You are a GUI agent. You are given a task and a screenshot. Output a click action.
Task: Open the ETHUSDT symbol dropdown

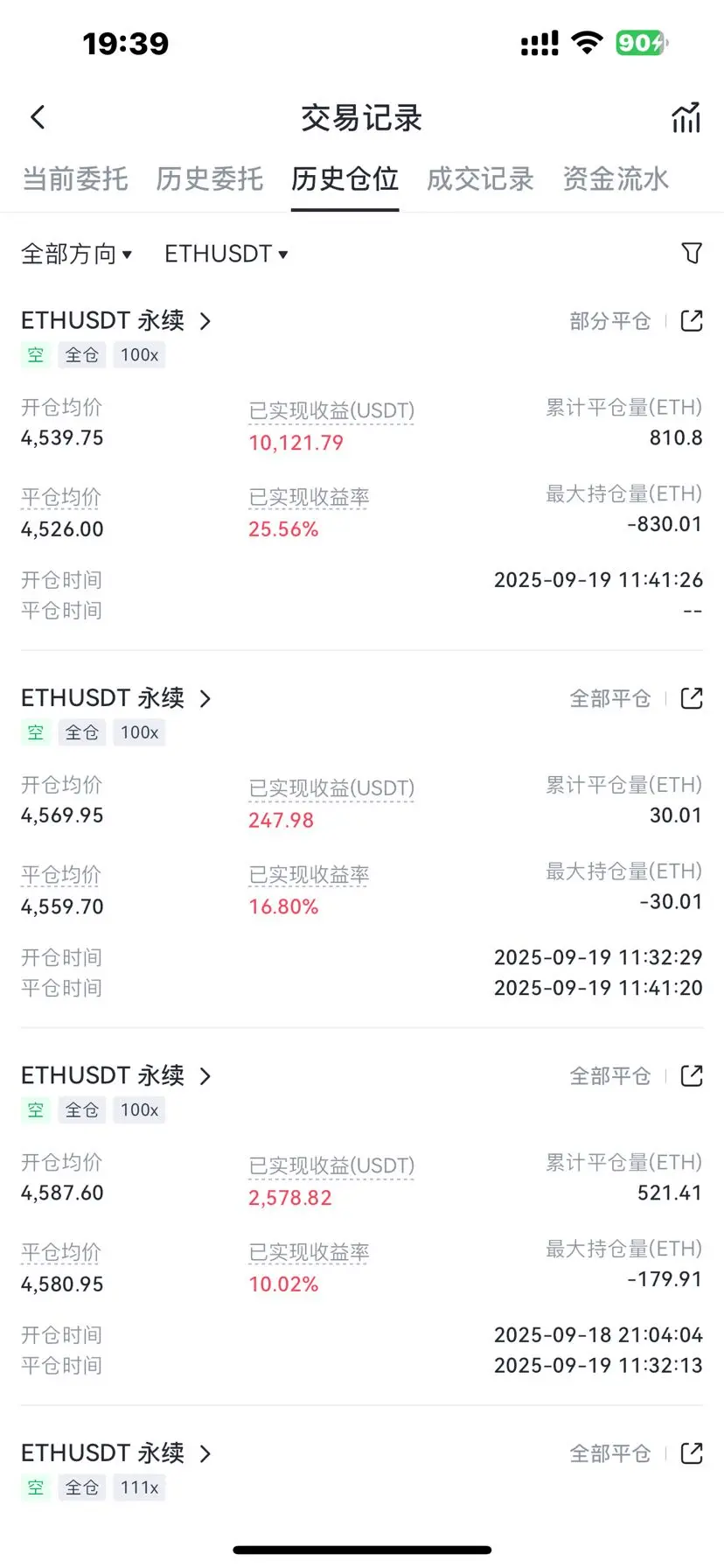click(226, 254)
